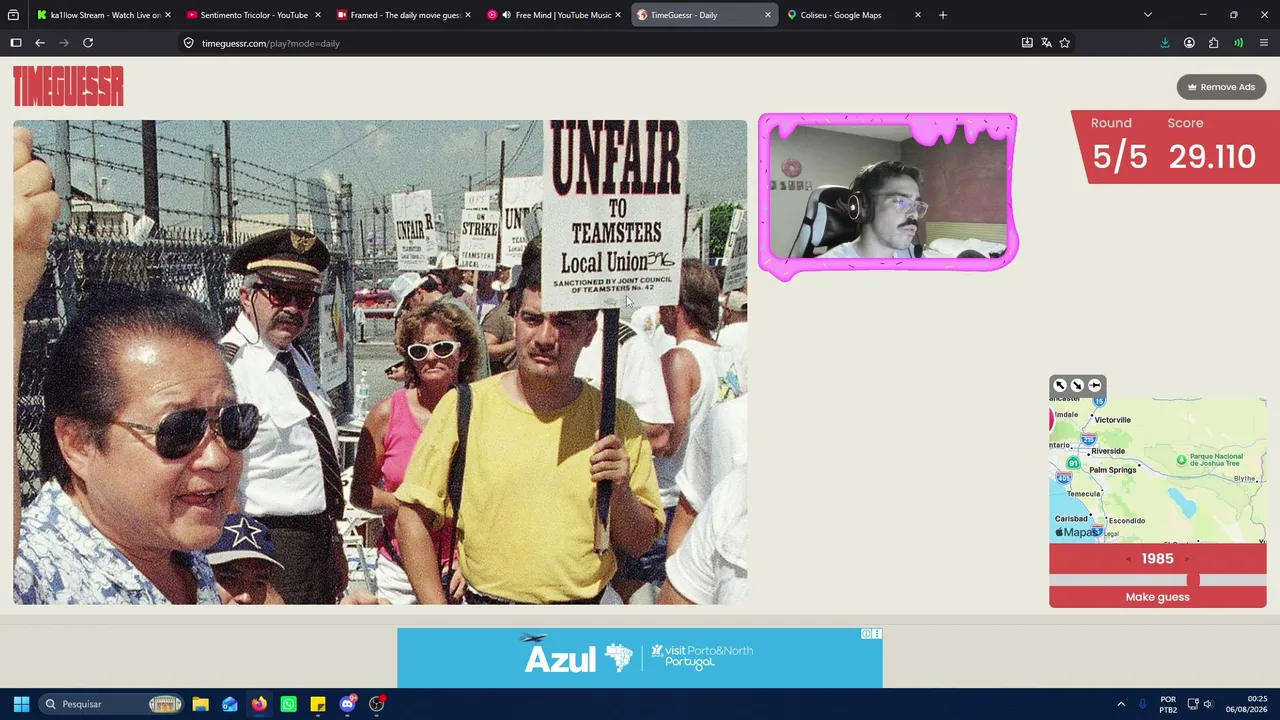The image size is (1280, 720).
Task: Reload the TimeGuessr page
Action: point(88,43)
